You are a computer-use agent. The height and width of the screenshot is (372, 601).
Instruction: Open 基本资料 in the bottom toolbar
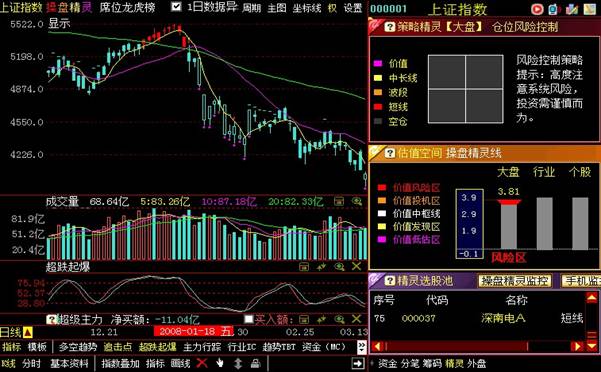click(69, 363)
